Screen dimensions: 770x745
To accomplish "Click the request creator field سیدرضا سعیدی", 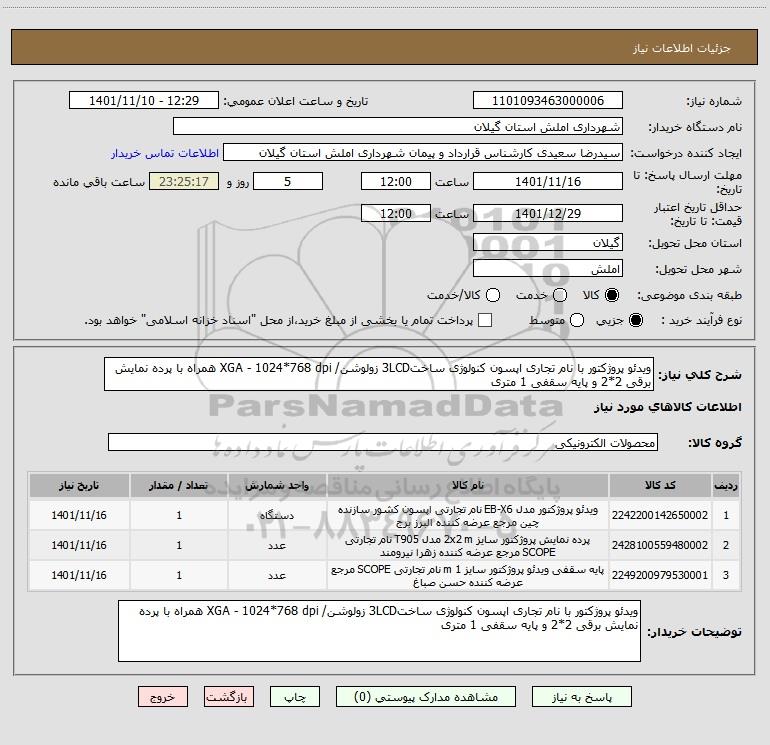I will click(x=423, y=153).
